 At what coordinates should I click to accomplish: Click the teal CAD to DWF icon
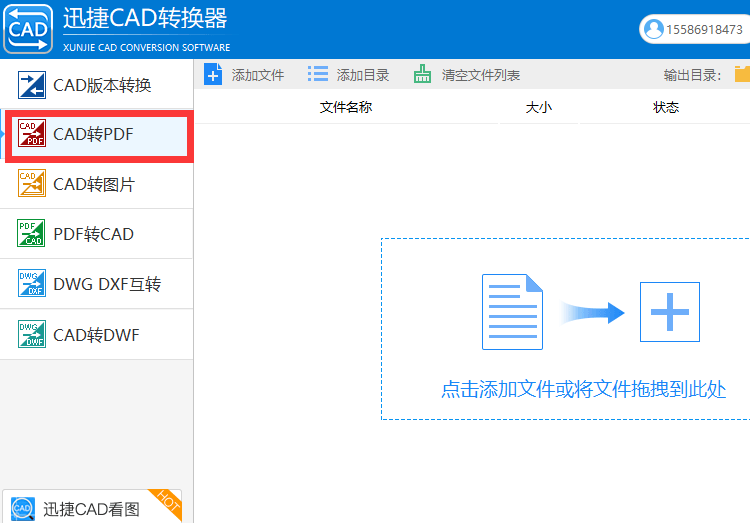(32, 334)
